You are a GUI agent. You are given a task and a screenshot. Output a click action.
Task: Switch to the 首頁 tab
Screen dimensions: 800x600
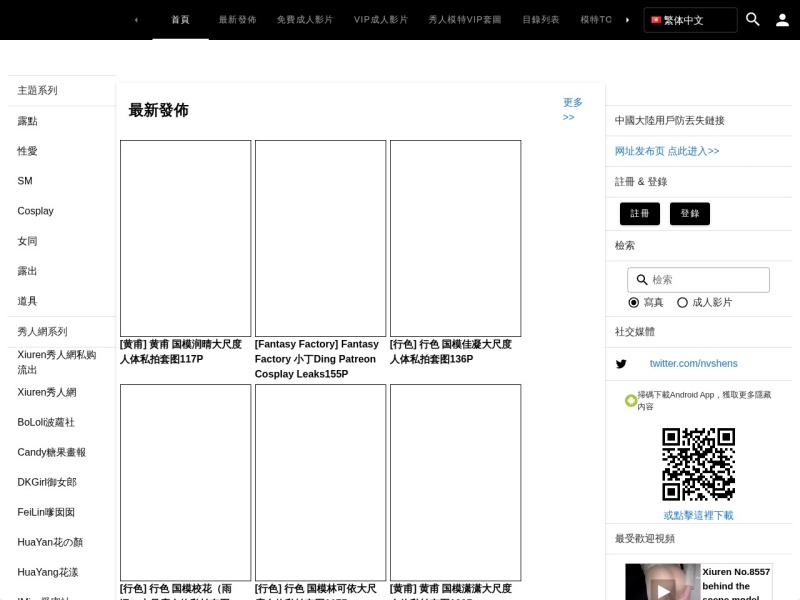coord(180,20)
